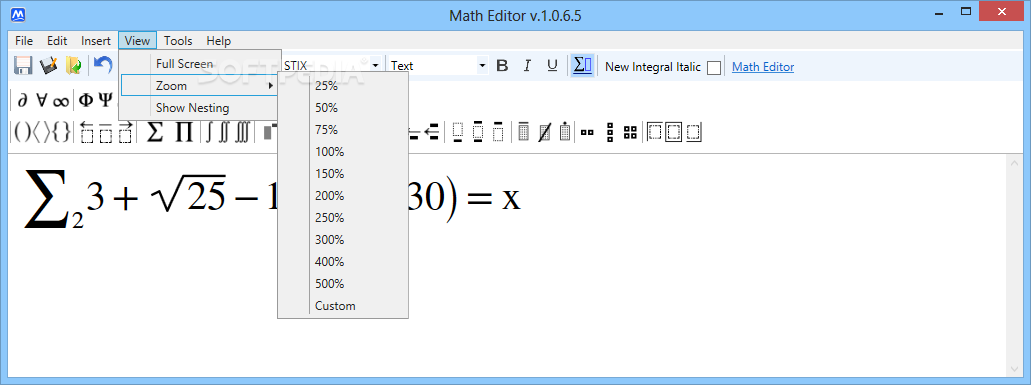This screenshot has height=385, width=1031.
Task: Insert box with bar below template
Action: click(x=458, y=132)
